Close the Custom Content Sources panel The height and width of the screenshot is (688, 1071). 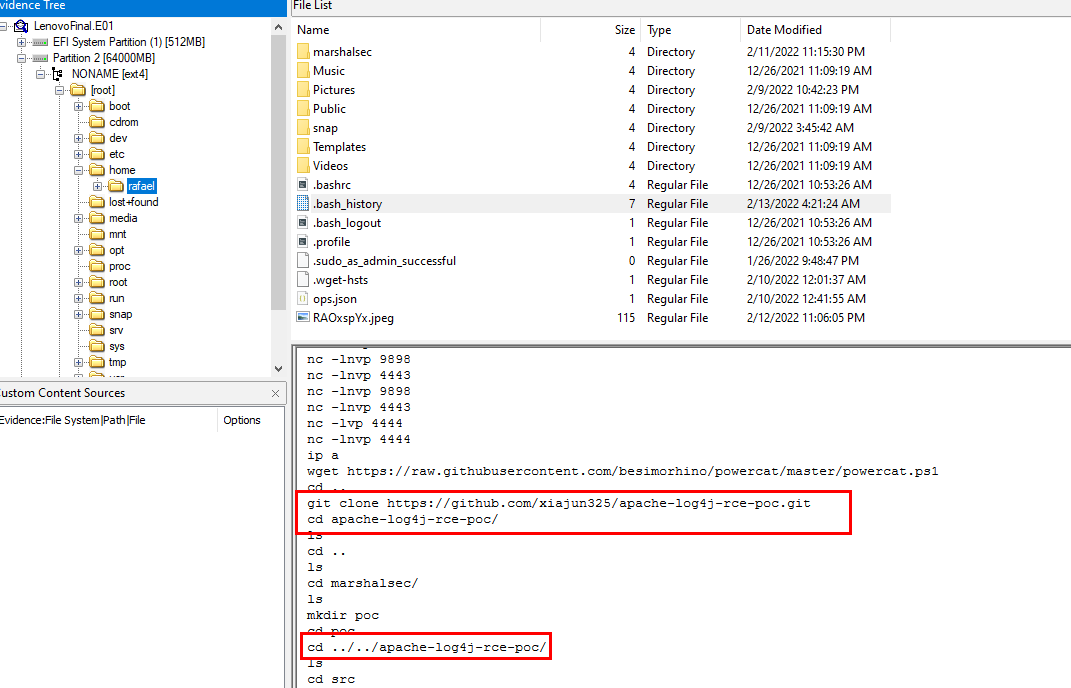275,394
